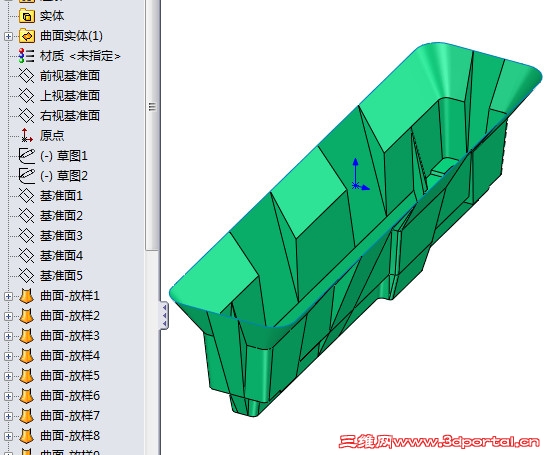Click the 草图2 sketch icon
The height and width of the screenshot is (455, 559).
[x=27, y=176]
